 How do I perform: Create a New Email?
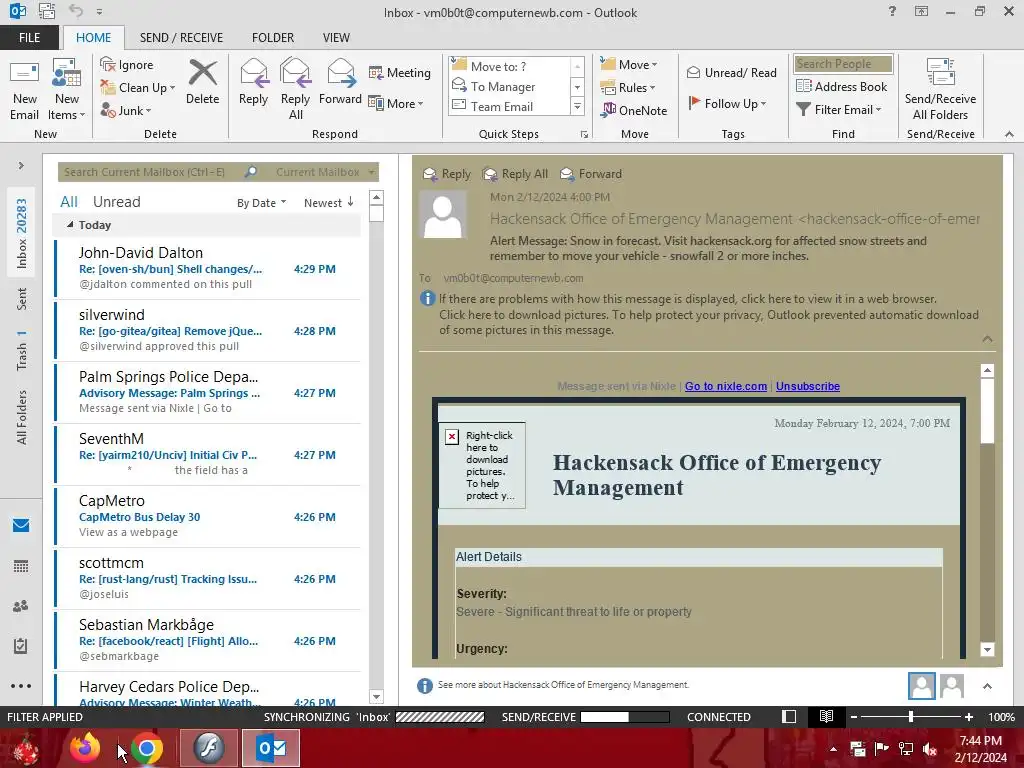click(24, 89)
